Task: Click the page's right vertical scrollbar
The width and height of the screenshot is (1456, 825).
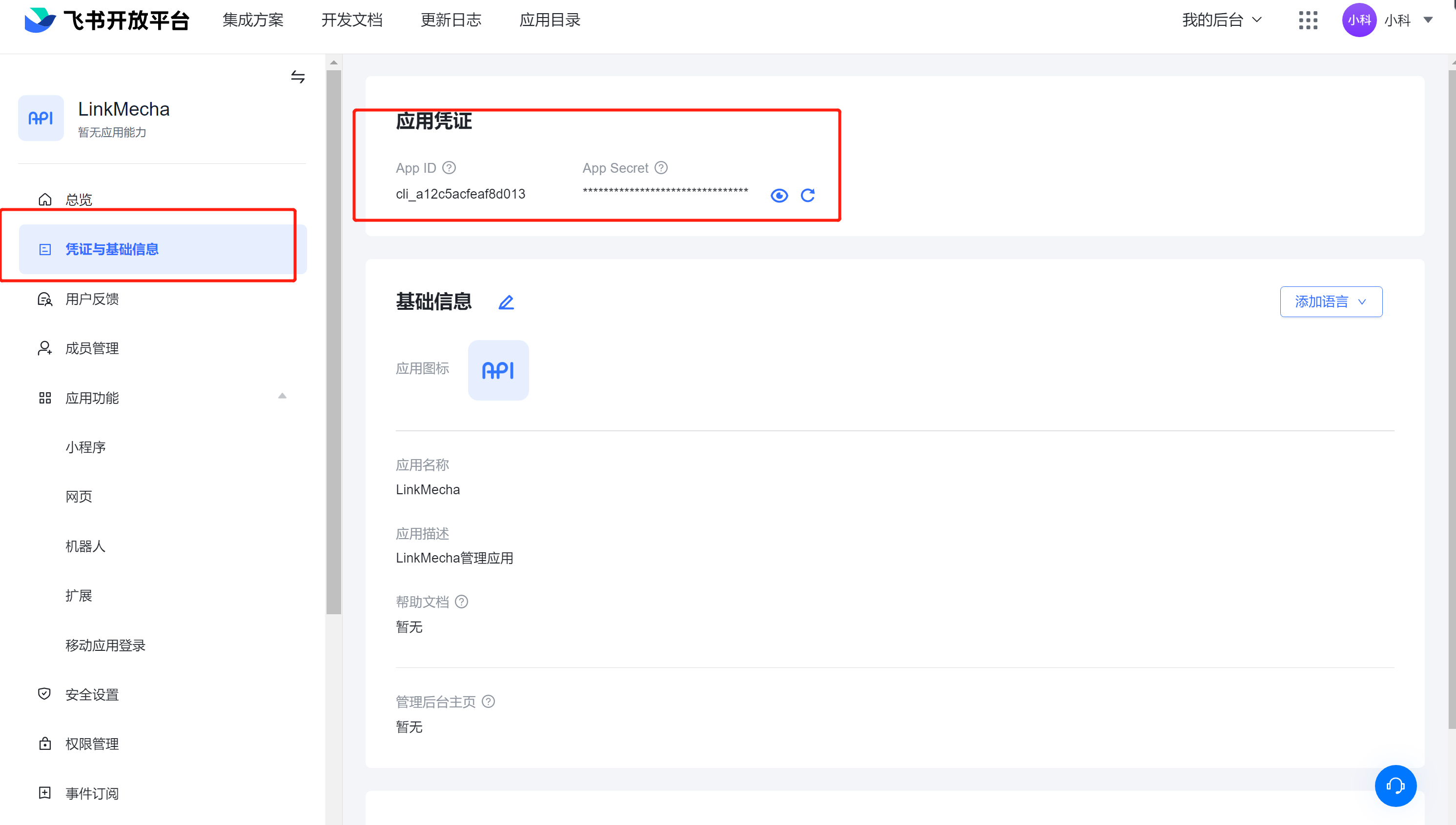Action: [x=1452, y=400]
